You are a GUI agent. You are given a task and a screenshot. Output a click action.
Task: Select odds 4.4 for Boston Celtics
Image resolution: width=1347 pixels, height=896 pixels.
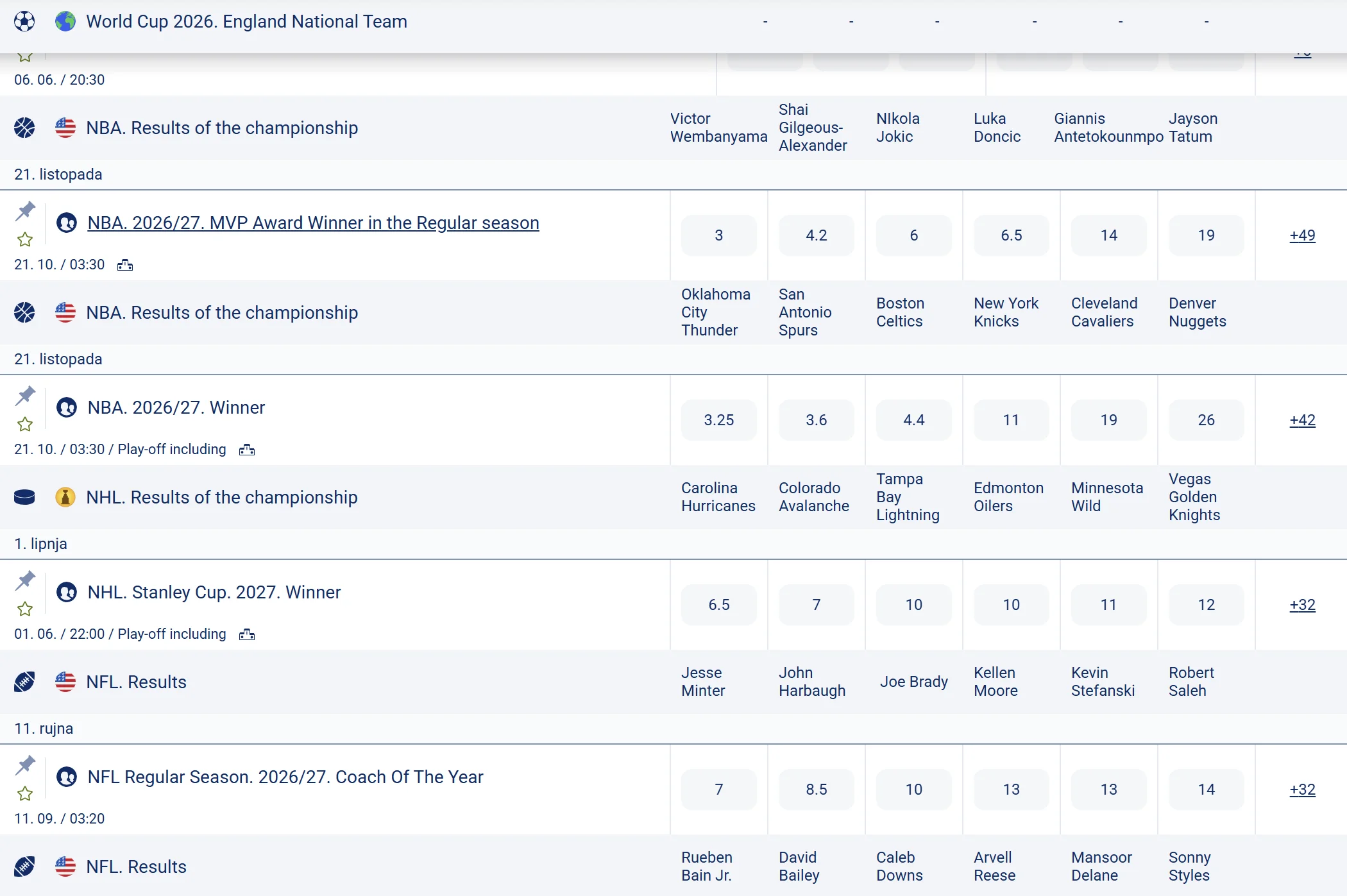click(914, 420)
